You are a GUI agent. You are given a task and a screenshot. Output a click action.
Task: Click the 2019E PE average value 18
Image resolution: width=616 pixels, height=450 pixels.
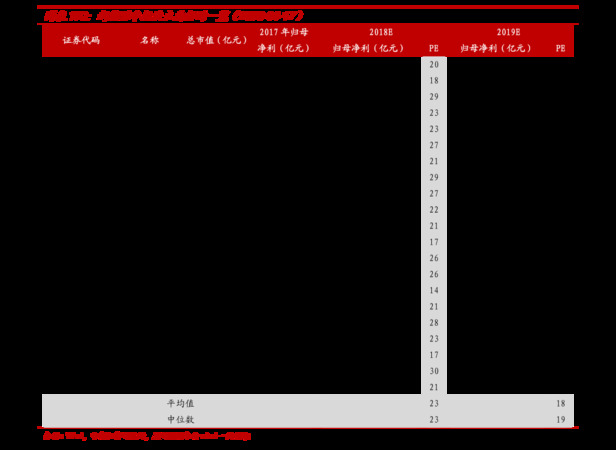pos(560,404)
